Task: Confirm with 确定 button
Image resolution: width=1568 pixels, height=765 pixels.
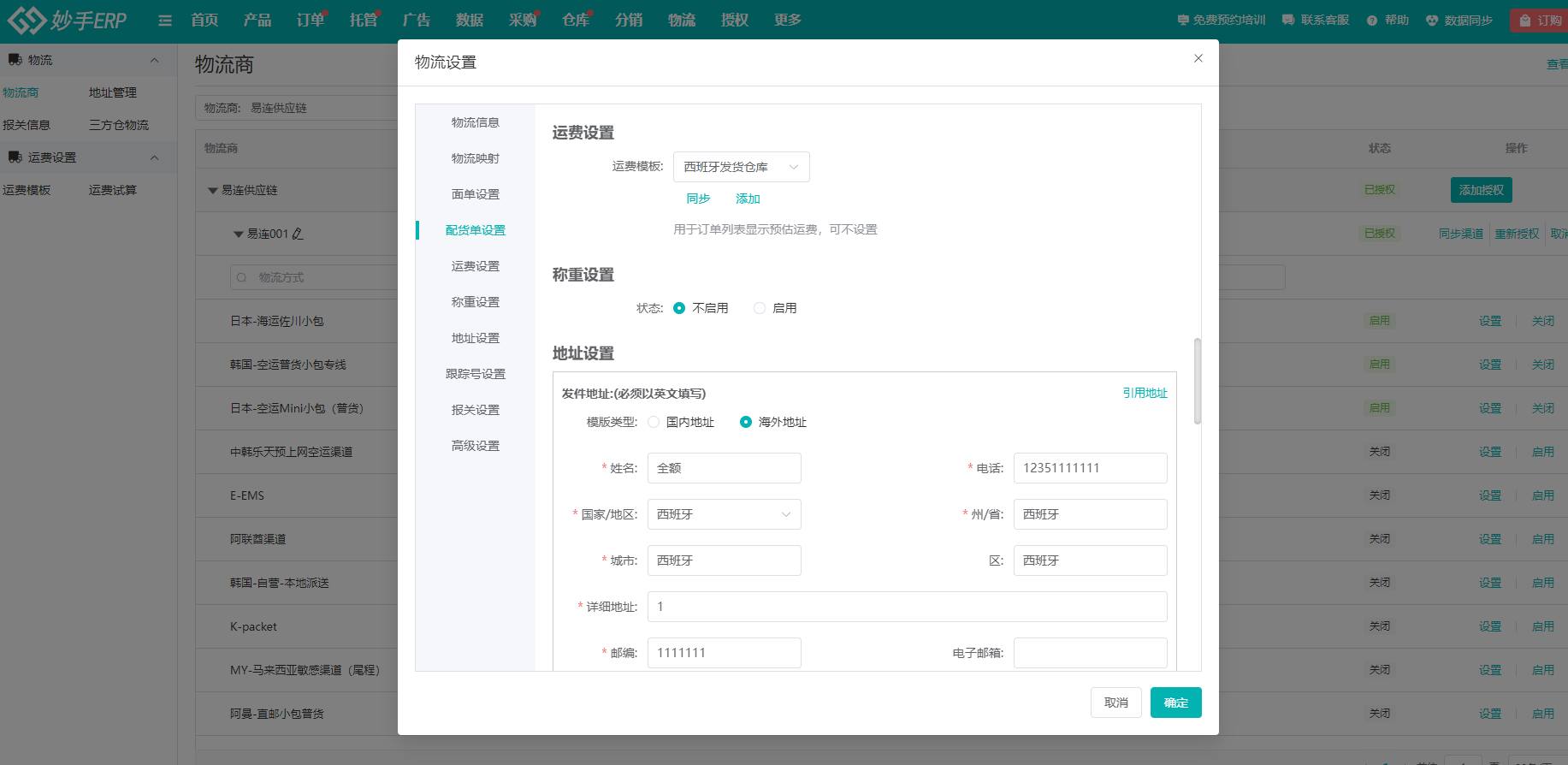Action: [x=1175, y=703]
